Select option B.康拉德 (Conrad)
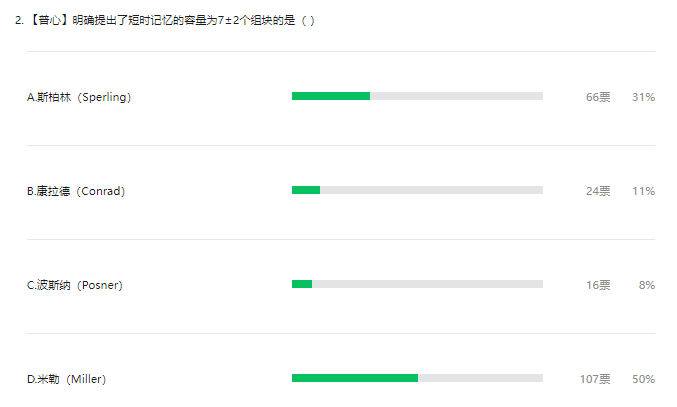This screenshot has width=677, height=407. (x=76, y=191)
